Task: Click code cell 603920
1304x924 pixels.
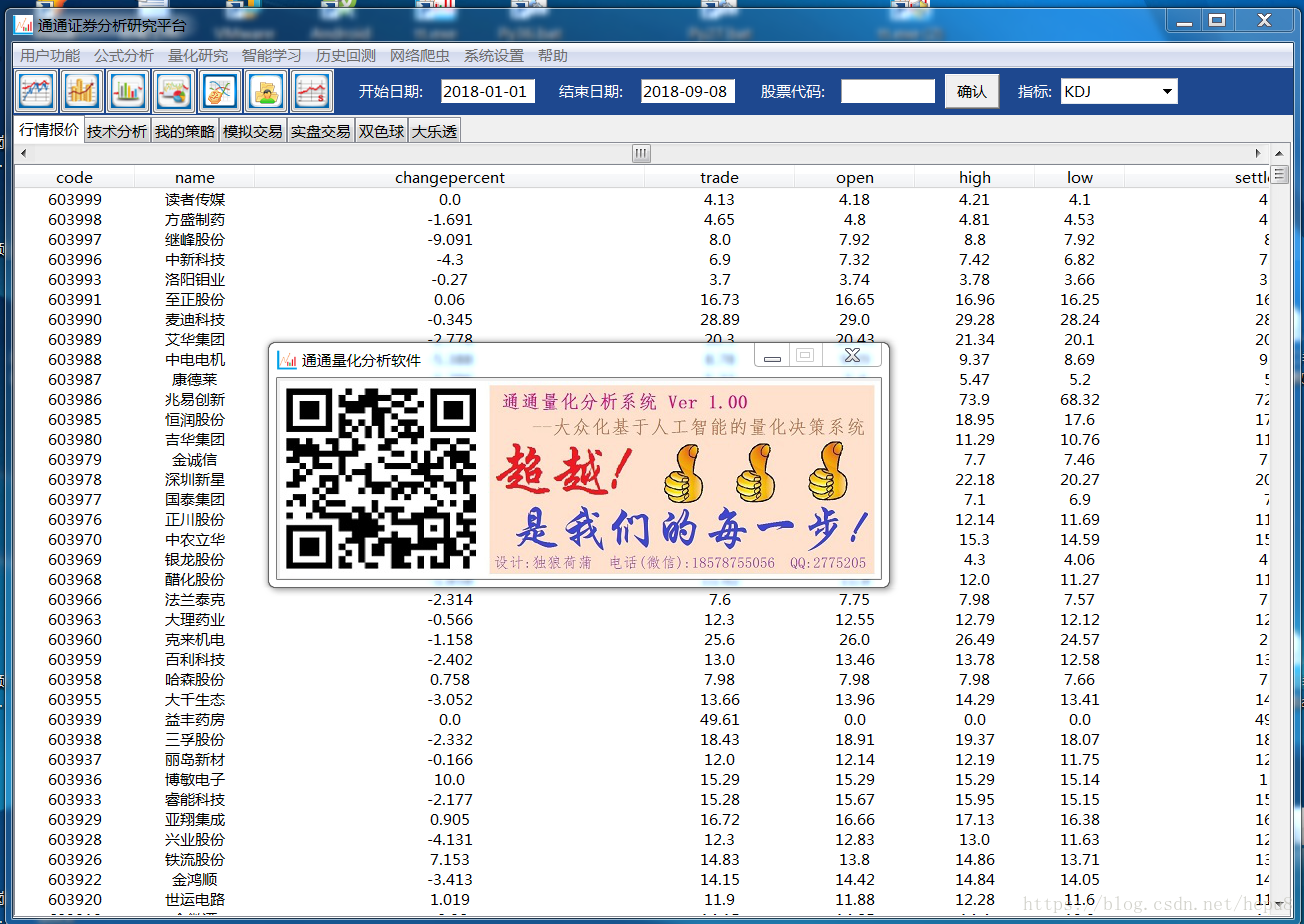Action: (75, 900)
